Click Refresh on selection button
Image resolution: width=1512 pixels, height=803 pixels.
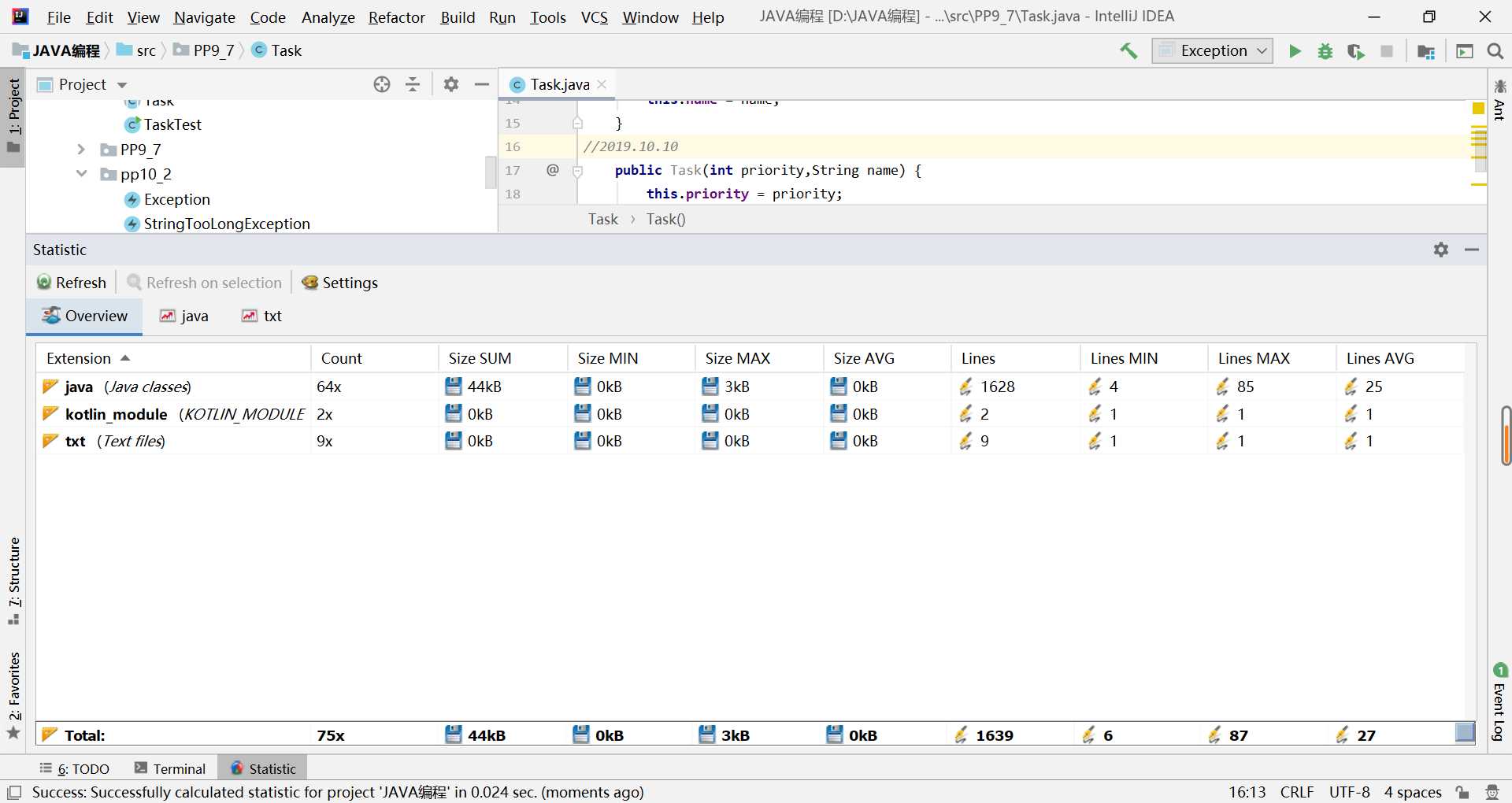205,283
